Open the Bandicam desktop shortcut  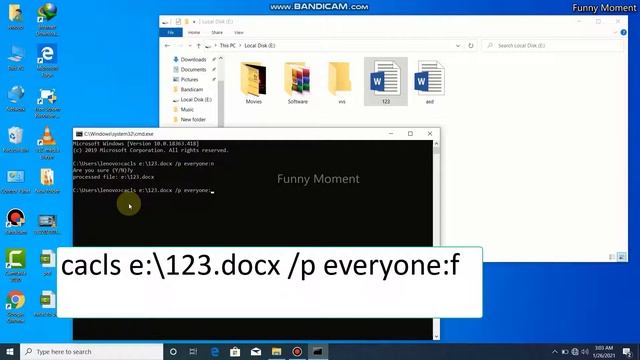(x=16, y=222)
